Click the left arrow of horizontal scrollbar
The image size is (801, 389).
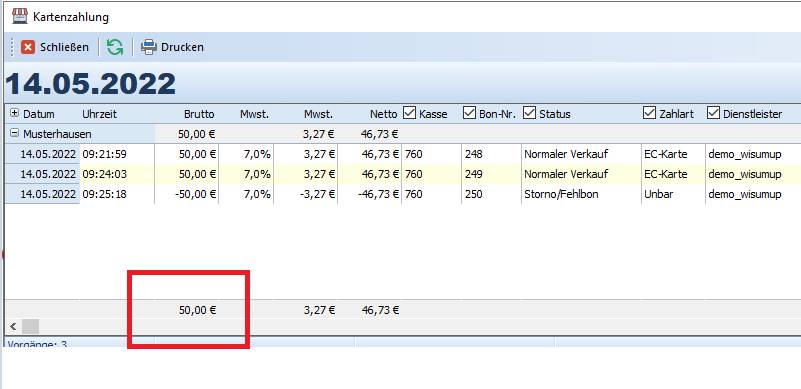(13, 326)
